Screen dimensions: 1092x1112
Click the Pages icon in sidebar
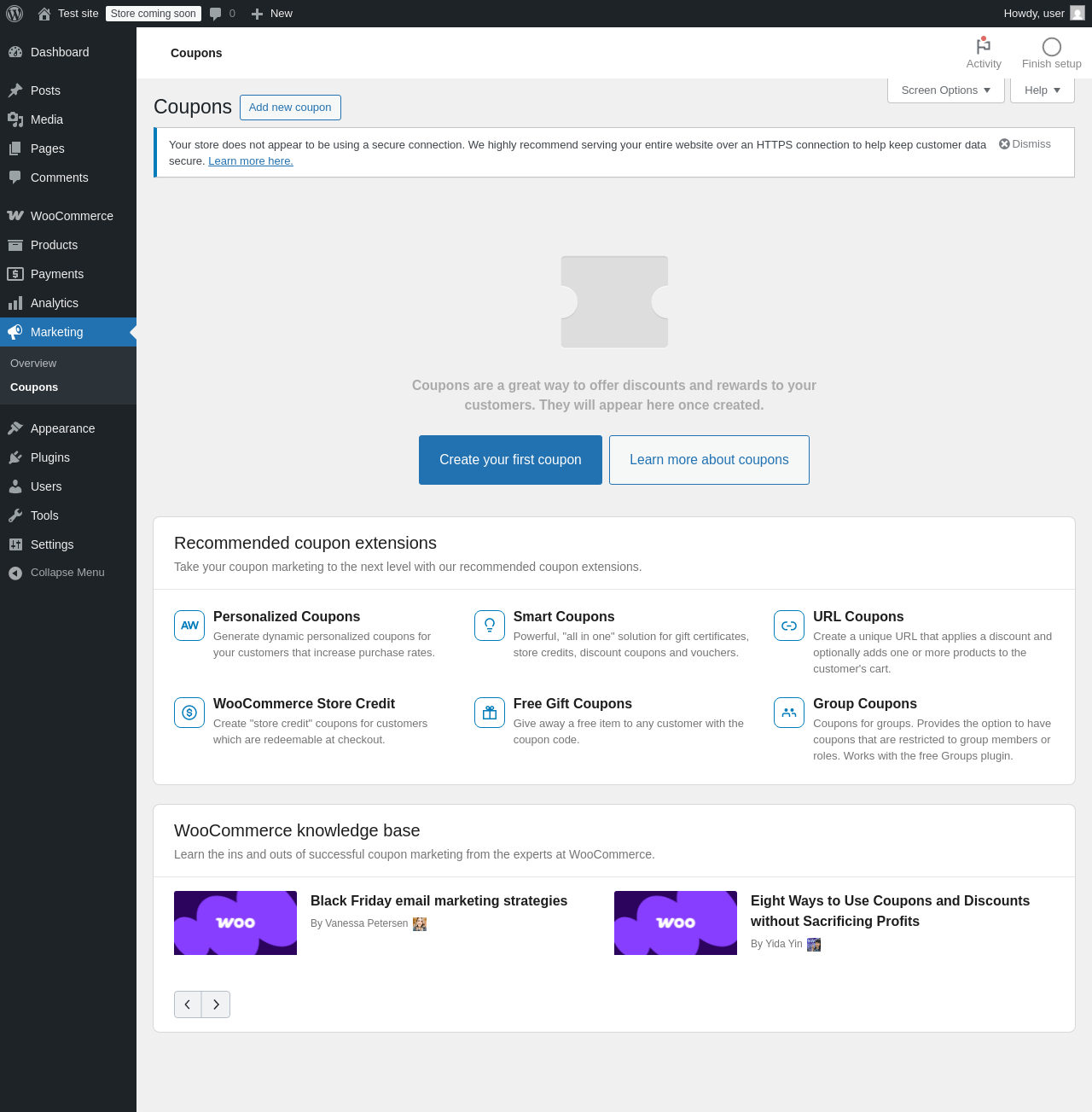point(15,148)
